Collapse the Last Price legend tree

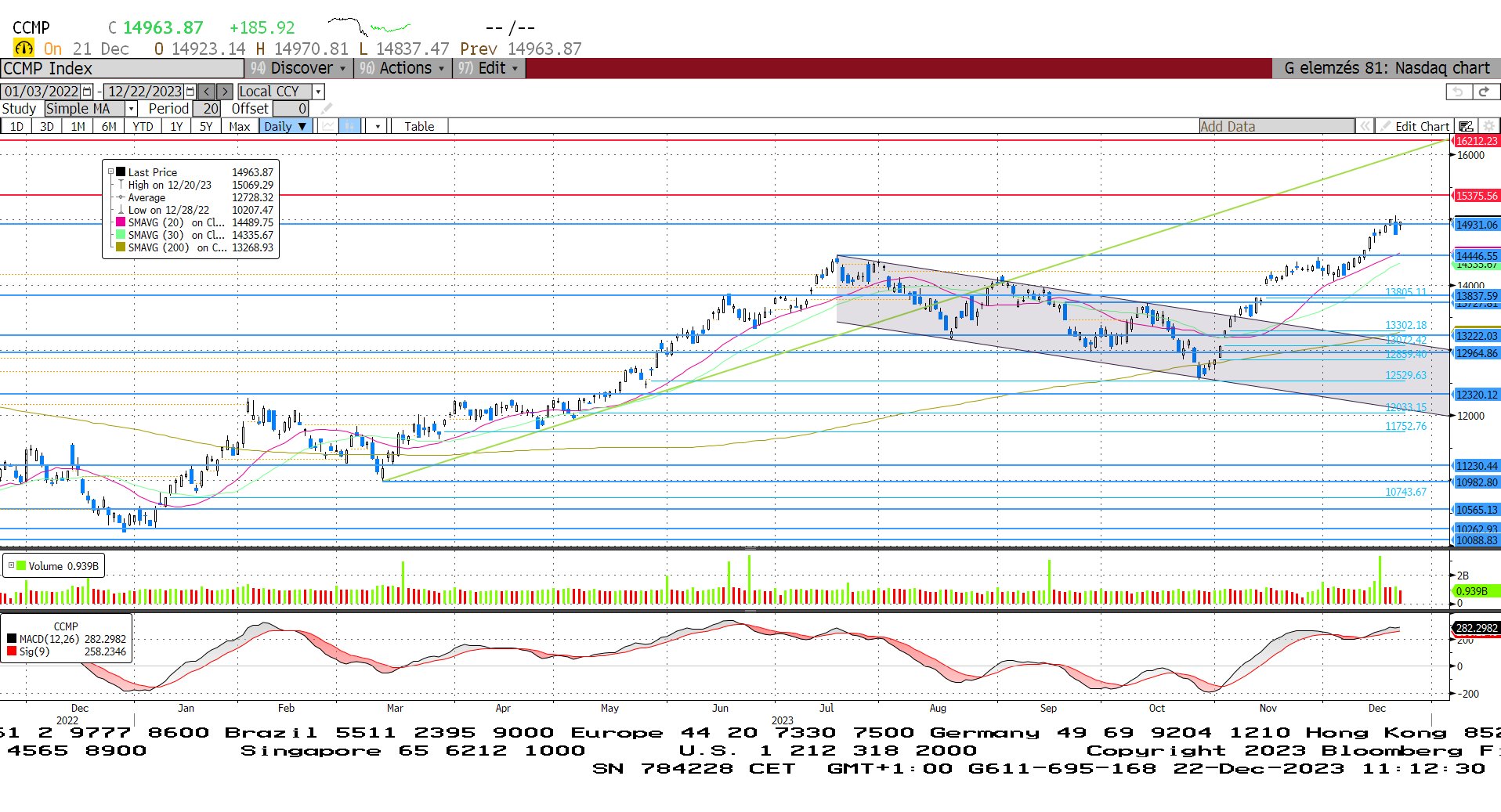pyautogui.click(x=110, y=172)
